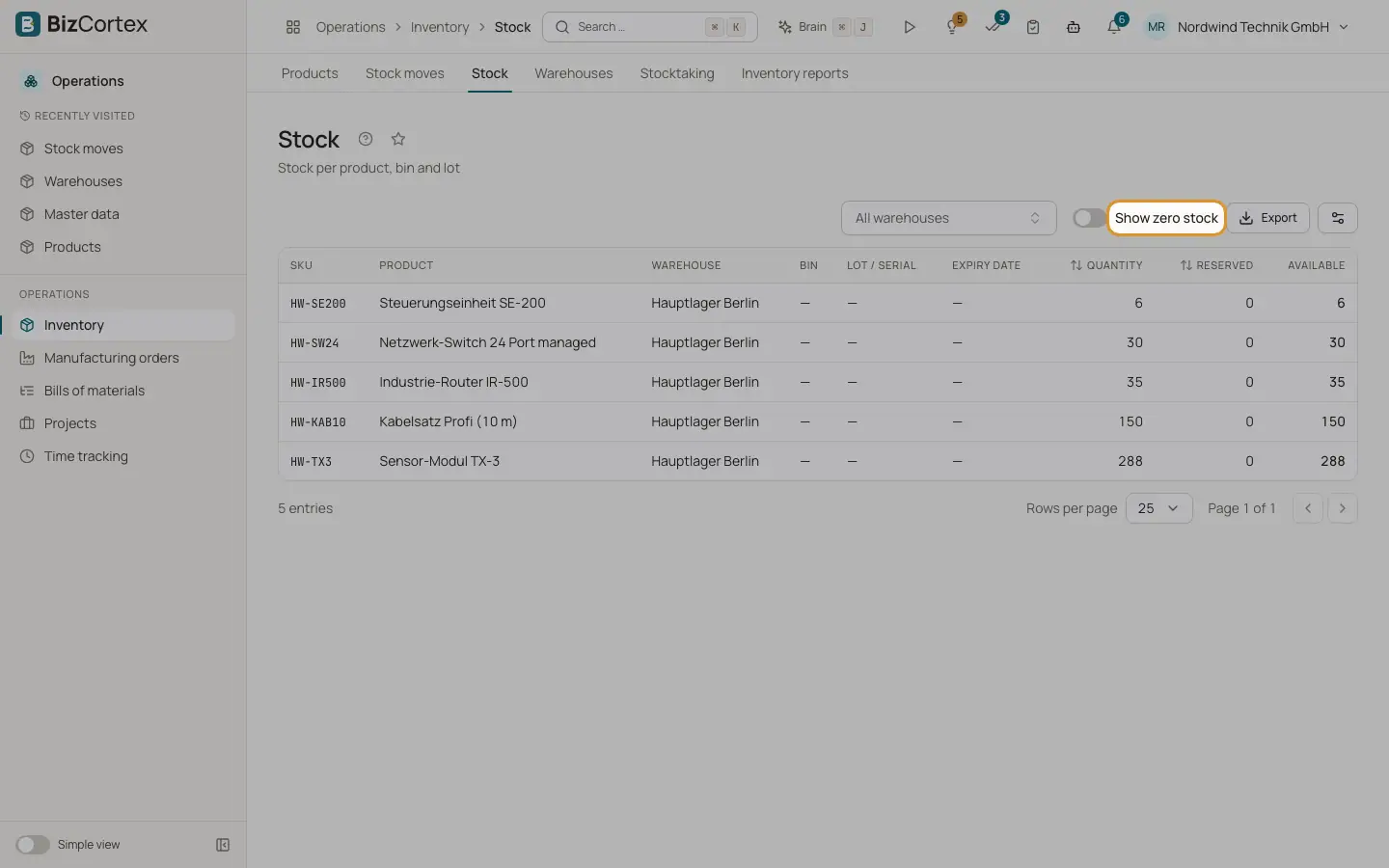
Task: Enable the Show zero stock toggle
Action: point(1089,218)
